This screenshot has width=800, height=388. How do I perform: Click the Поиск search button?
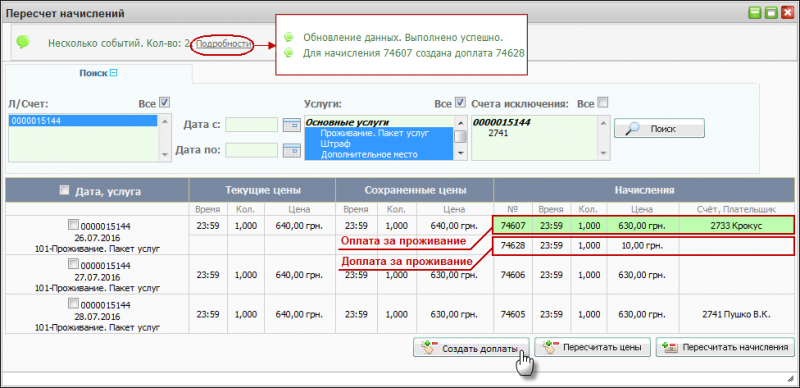659,129
